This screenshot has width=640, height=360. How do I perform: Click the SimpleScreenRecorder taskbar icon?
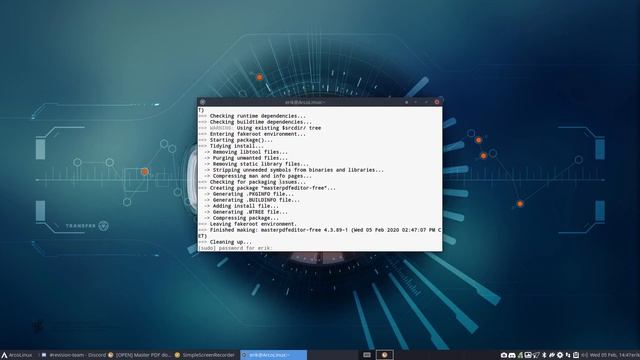click(x=177, y=355)
